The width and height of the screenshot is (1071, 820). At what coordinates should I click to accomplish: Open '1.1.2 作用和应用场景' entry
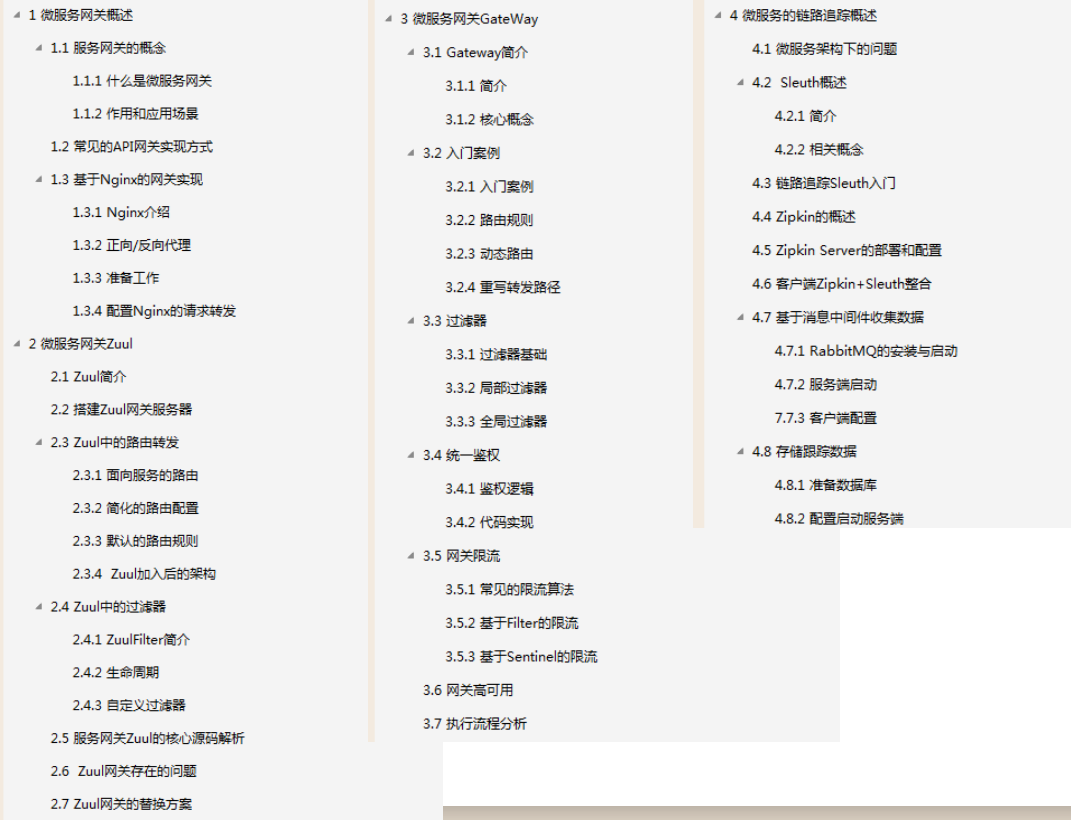tap(135, 113)
